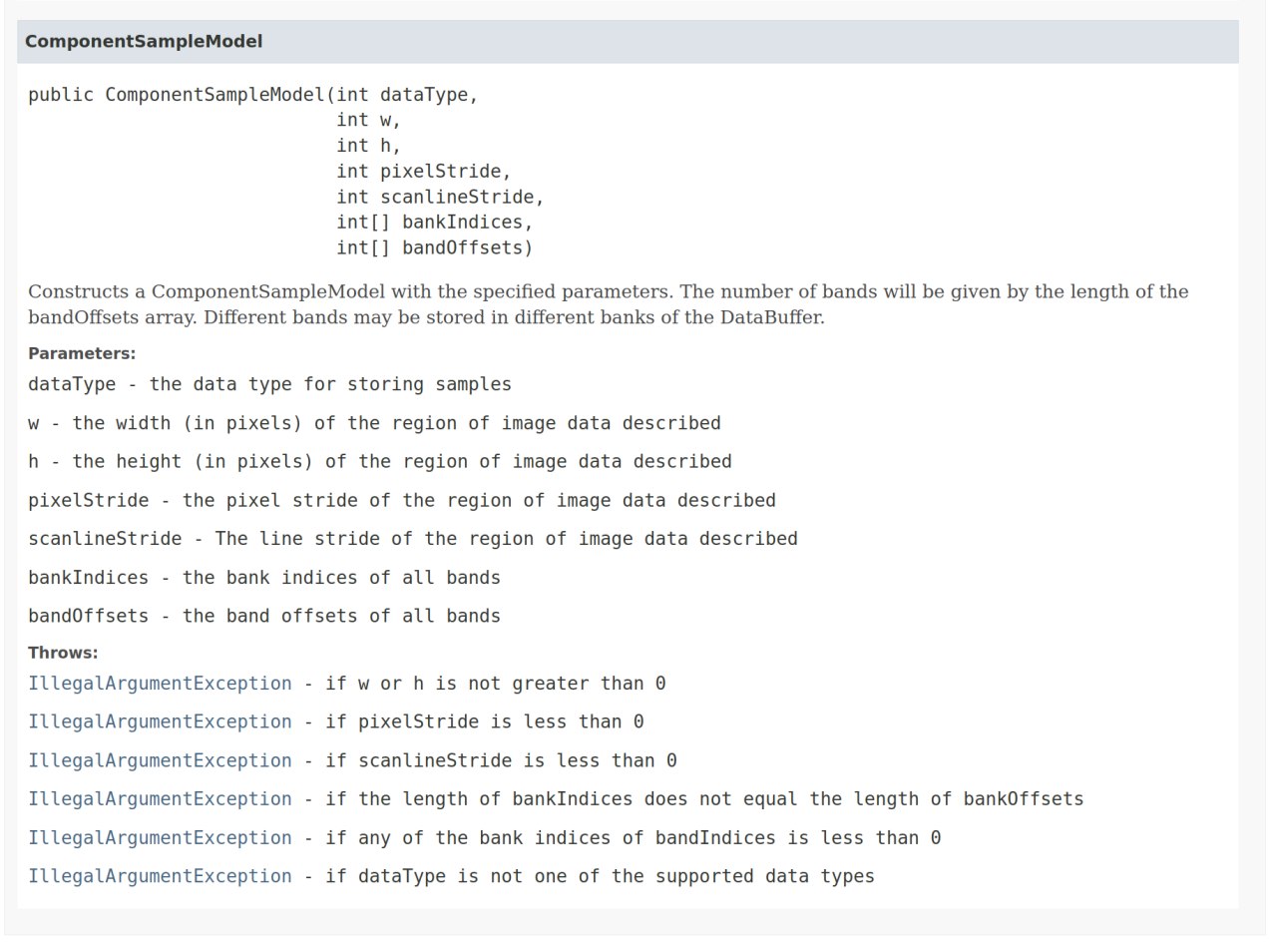Viewport: 1277px width, 952px height.
Task: Click the 'h - the height' parameter description
Action: (379, 462)
